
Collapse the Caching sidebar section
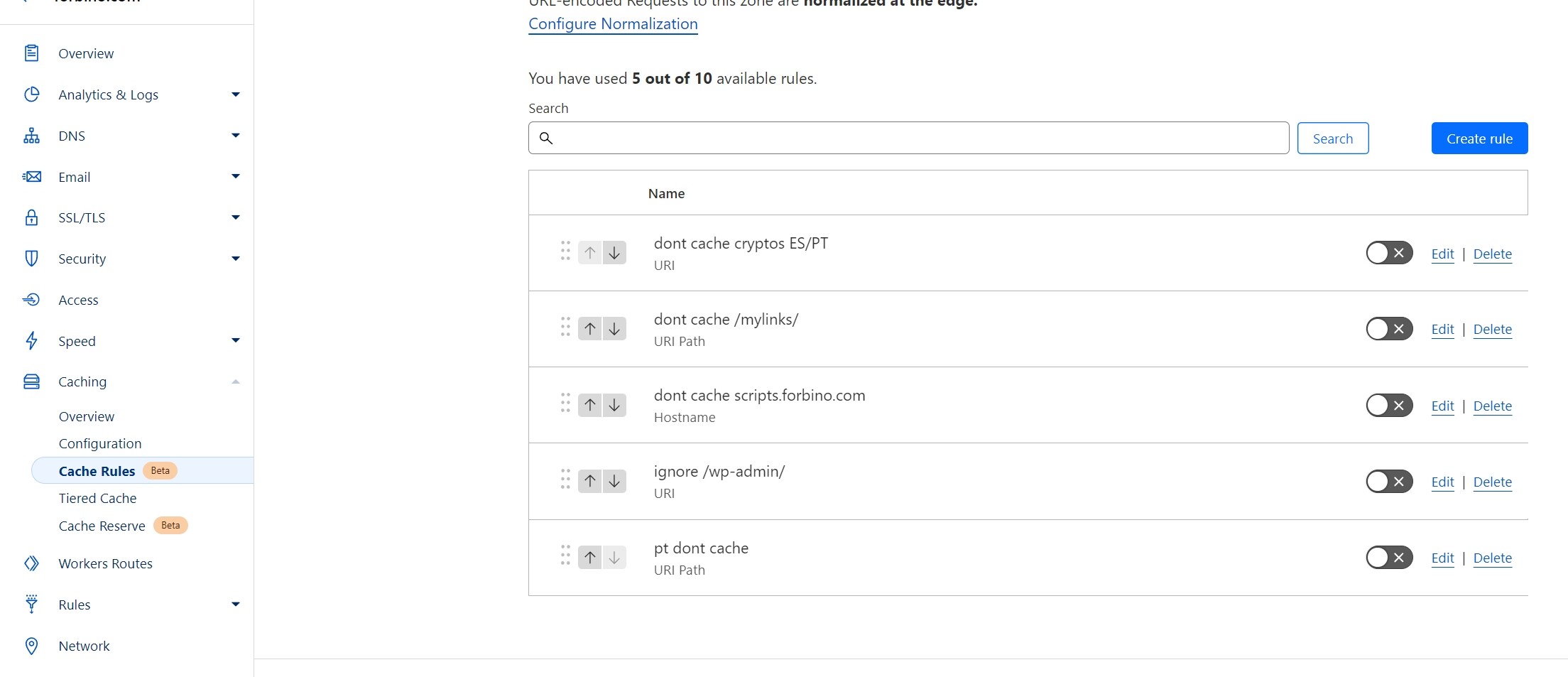pos(235,382)
